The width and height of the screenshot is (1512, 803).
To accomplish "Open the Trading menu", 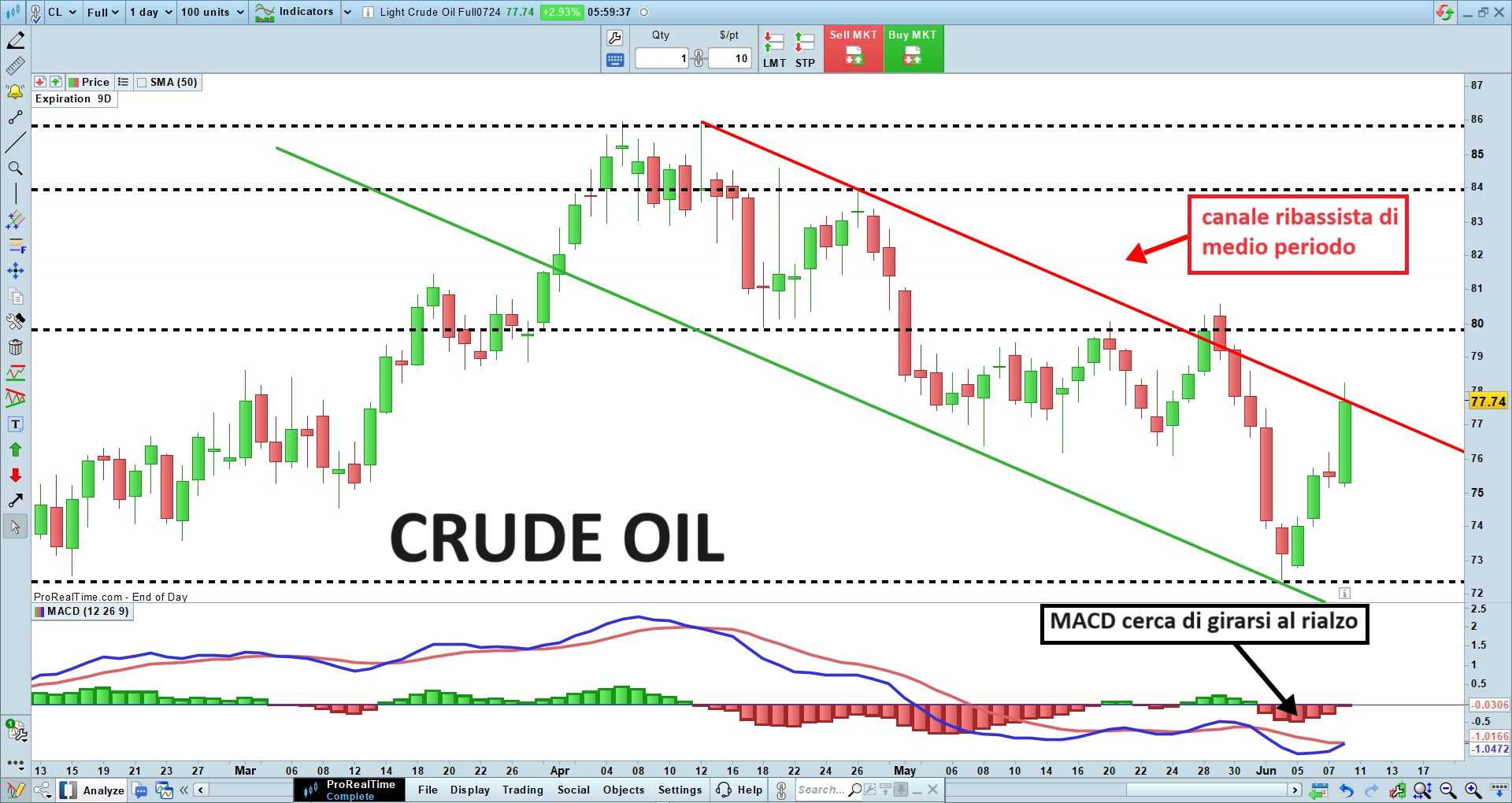I will click(x=523, y=790).
